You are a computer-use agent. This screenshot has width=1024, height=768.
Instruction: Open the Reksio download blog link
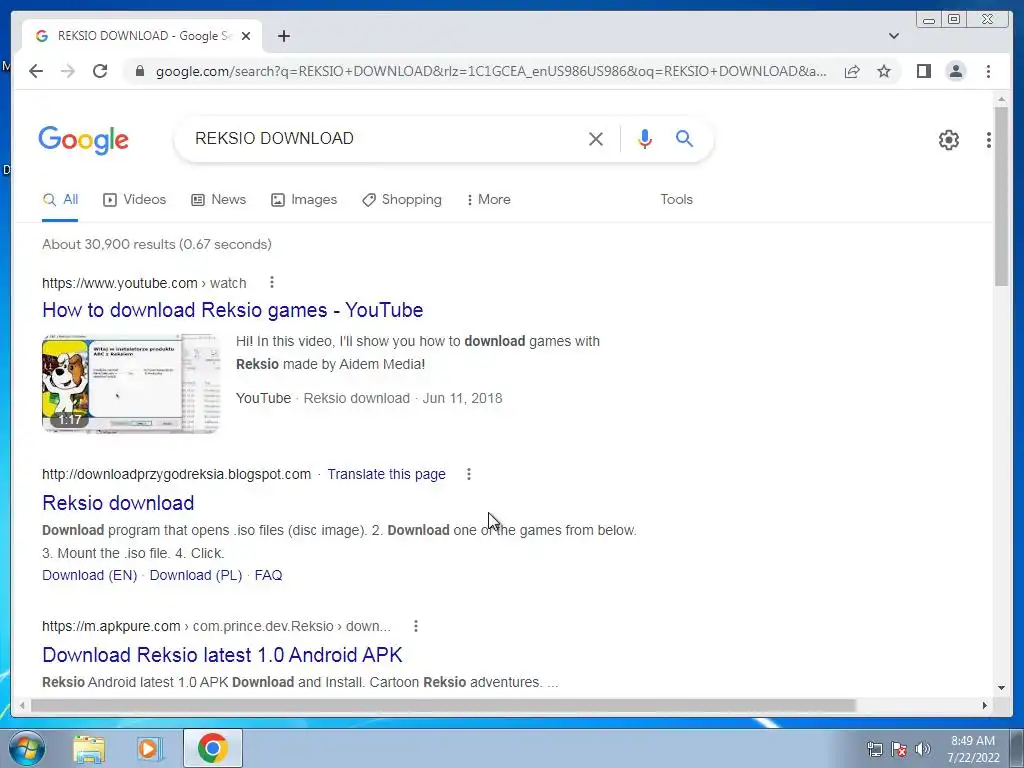tap(118, 503)
